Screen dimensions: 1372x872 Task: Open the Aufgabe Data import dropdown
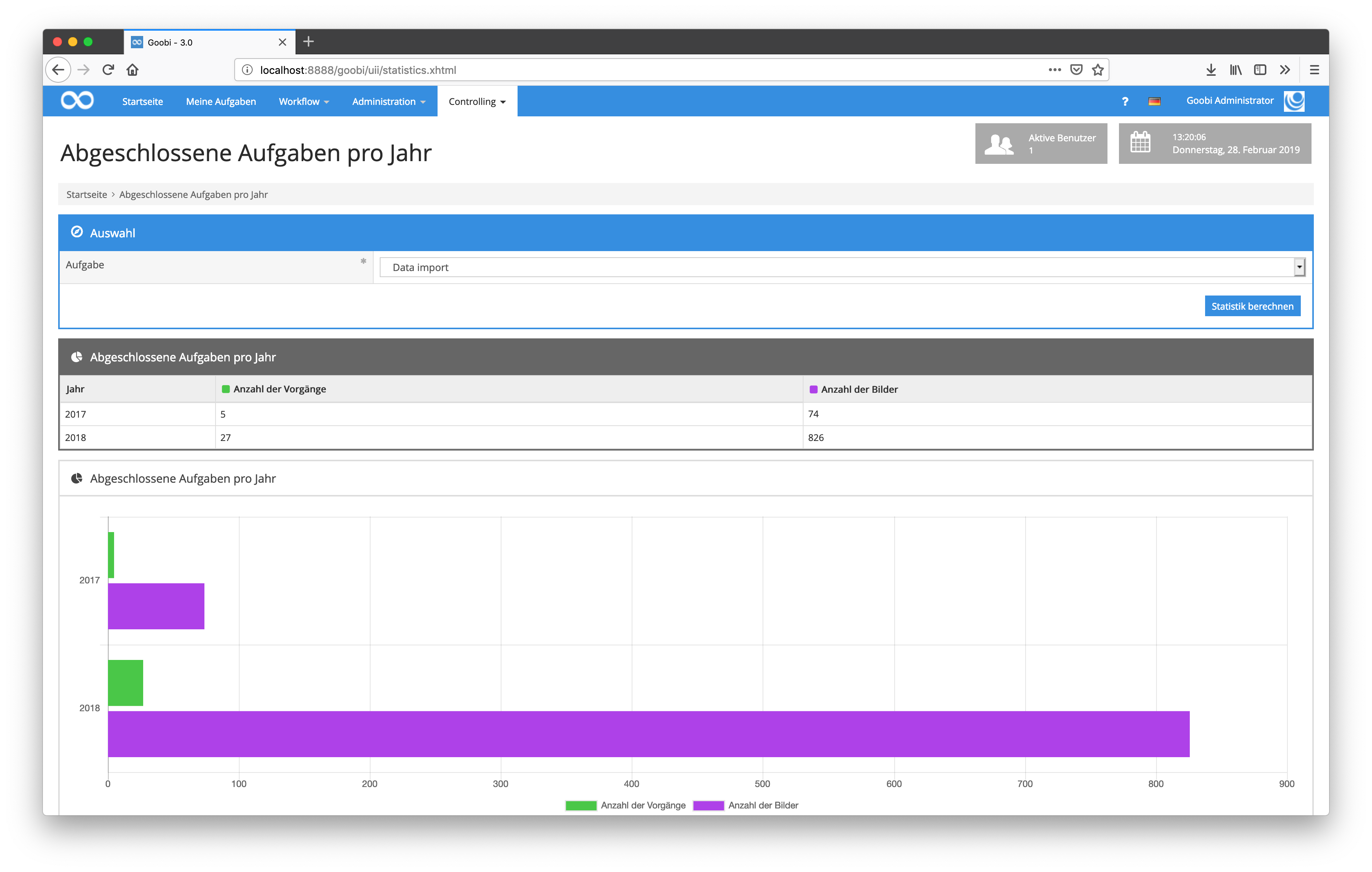(x=842, y=267)
